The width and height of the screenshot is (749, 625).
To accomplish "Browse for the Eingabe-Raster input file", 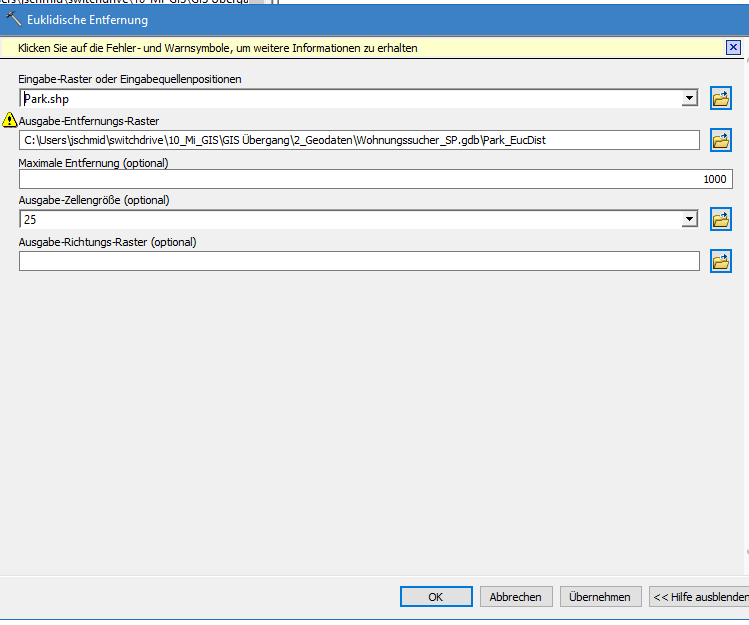I will pyautogui.click(x=721, y=98).
